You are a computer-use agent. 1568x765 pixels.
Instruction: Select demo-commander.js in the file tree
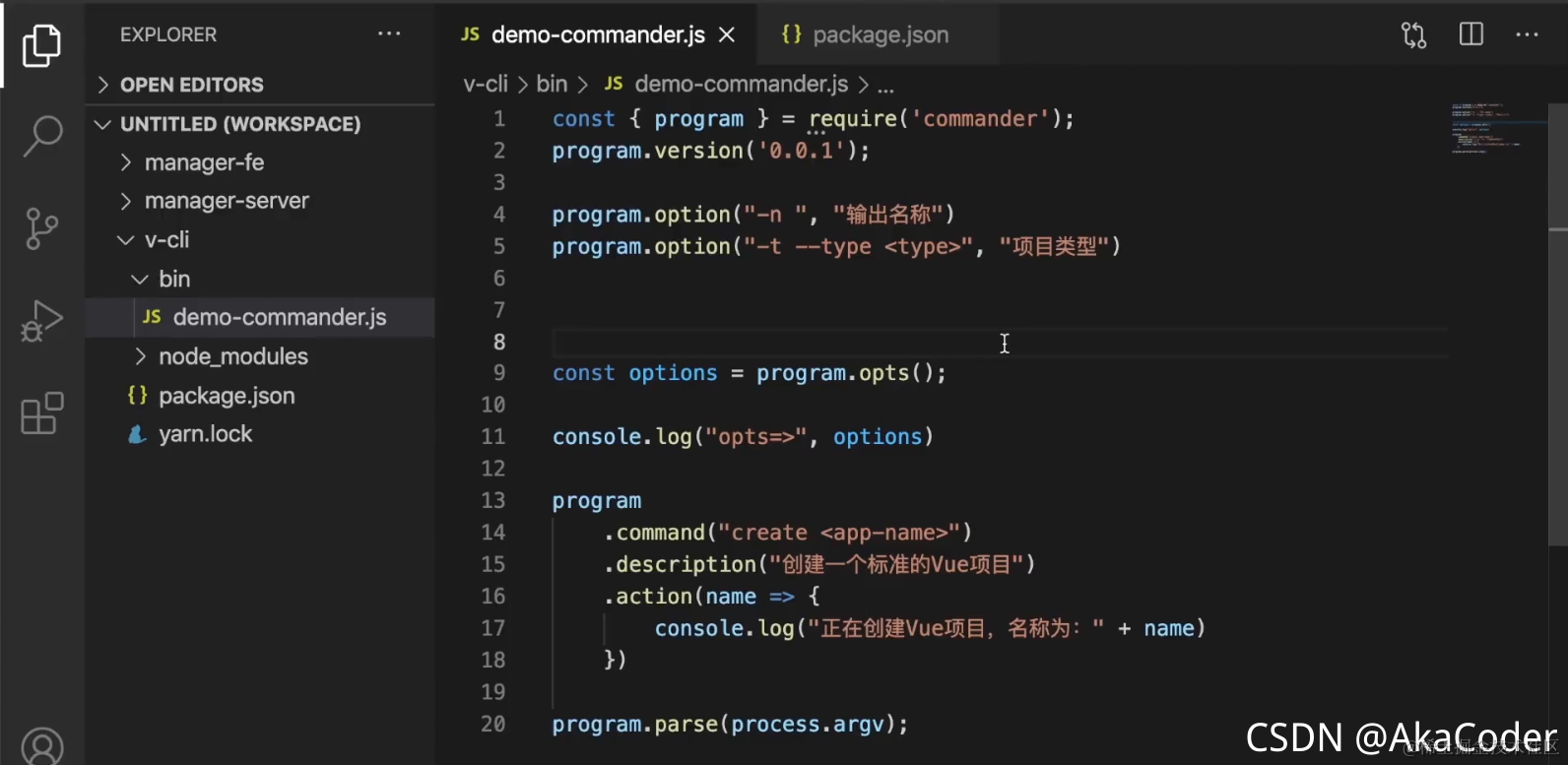pos(260,317)
